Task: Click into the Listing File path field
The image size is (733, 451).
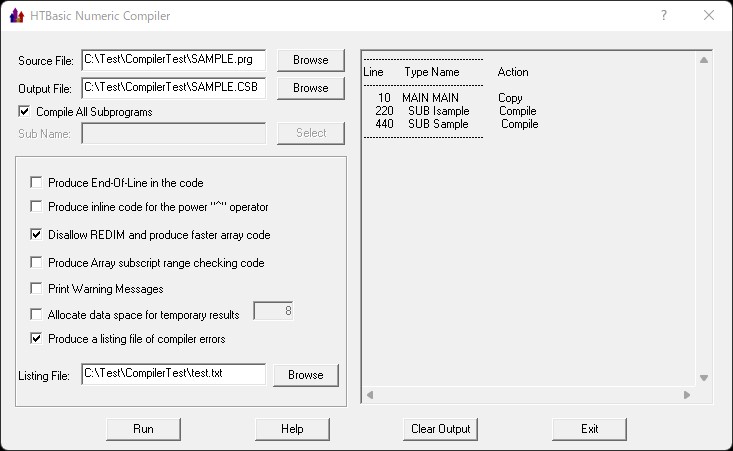Action: pyautogui.click(x=174, y=374)
